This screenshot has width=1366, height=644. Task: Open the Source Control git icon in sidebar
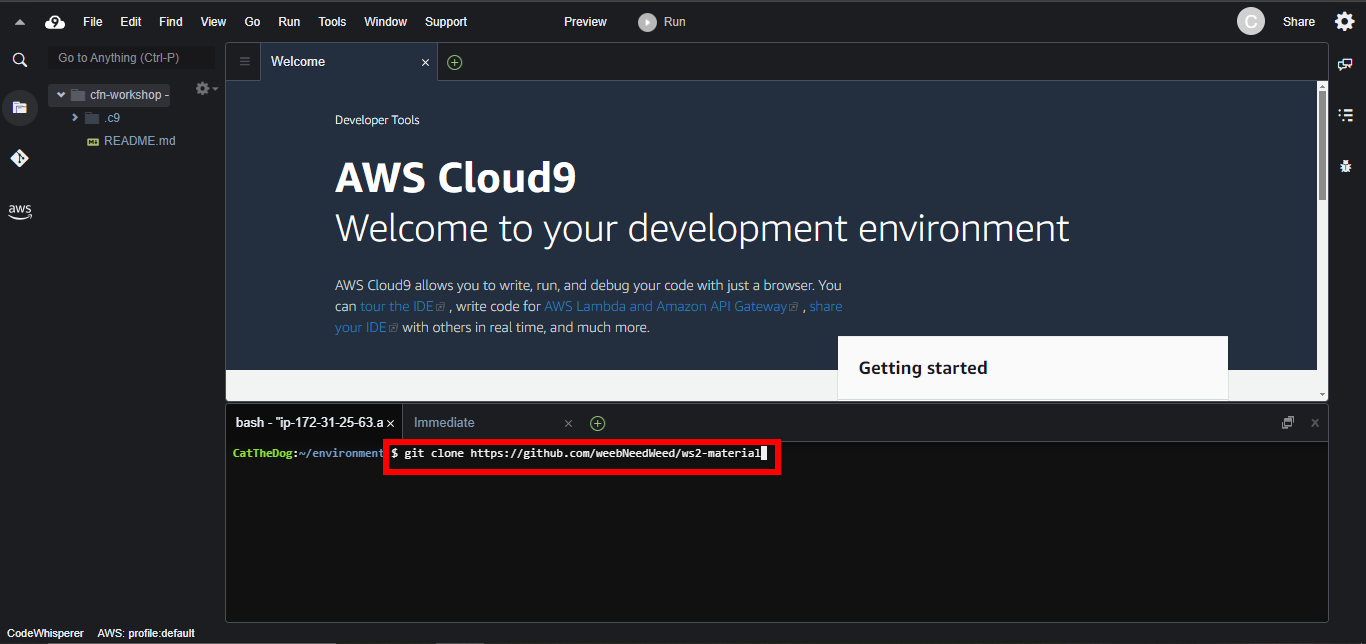pyautogui.click(x=19, y=158)
